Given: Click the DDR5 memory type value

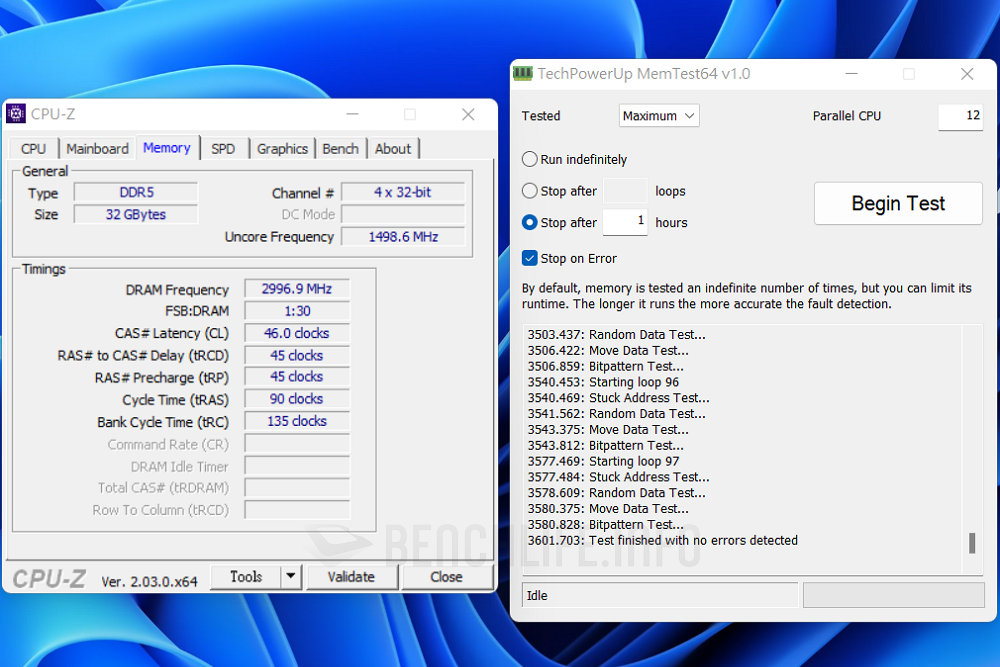Looking at the screenshot, I should (x=136, y=193).
